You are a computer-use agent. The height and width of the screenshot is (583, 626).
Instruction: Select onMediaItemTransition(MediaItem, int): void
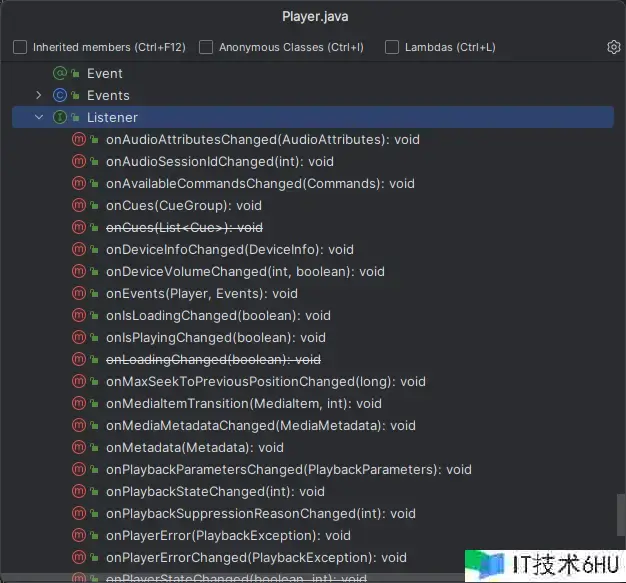coord(244,403)
